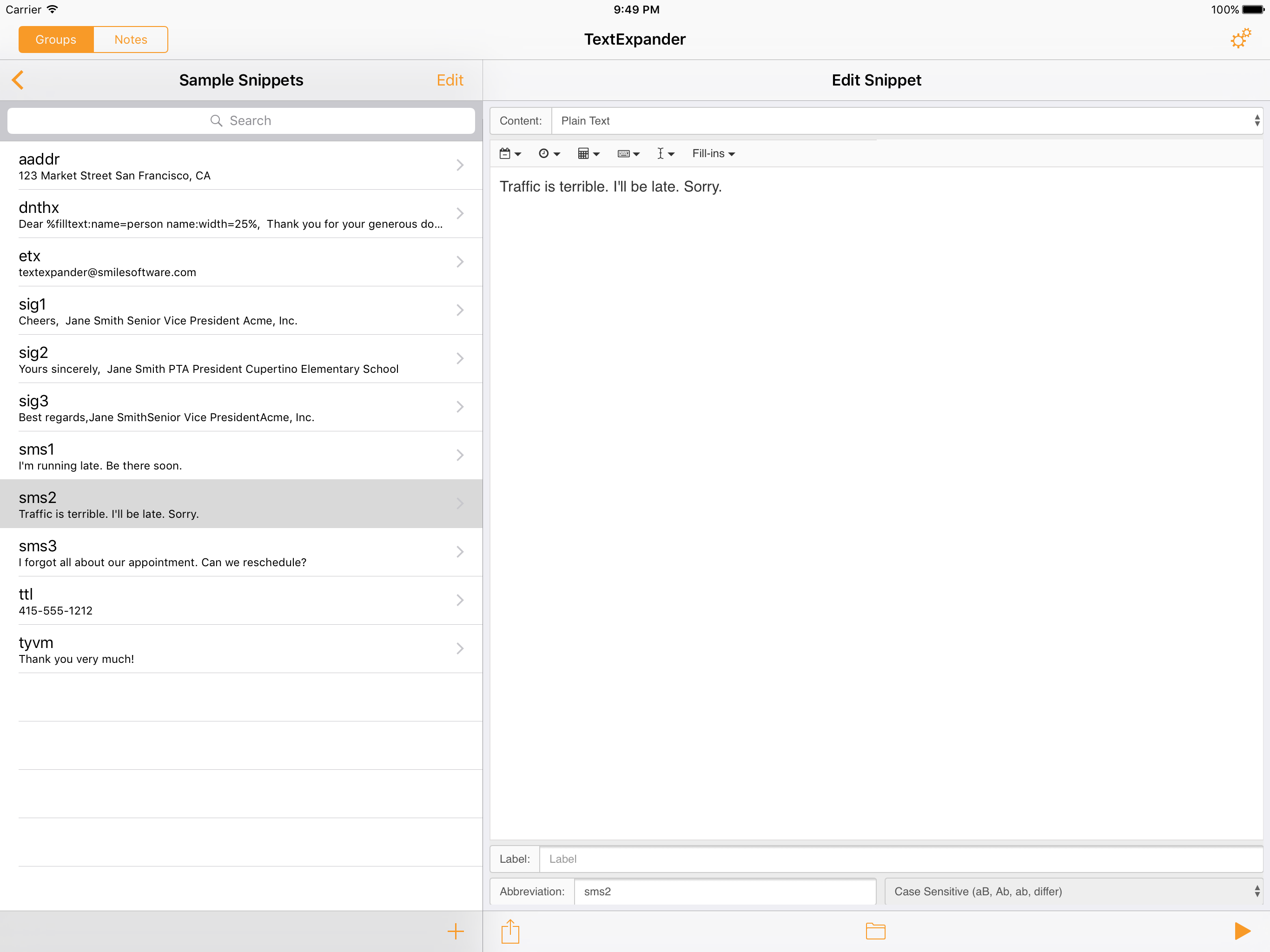The image size is (1270, 952).
Task: Select the Groups tab
Action: 56,40
